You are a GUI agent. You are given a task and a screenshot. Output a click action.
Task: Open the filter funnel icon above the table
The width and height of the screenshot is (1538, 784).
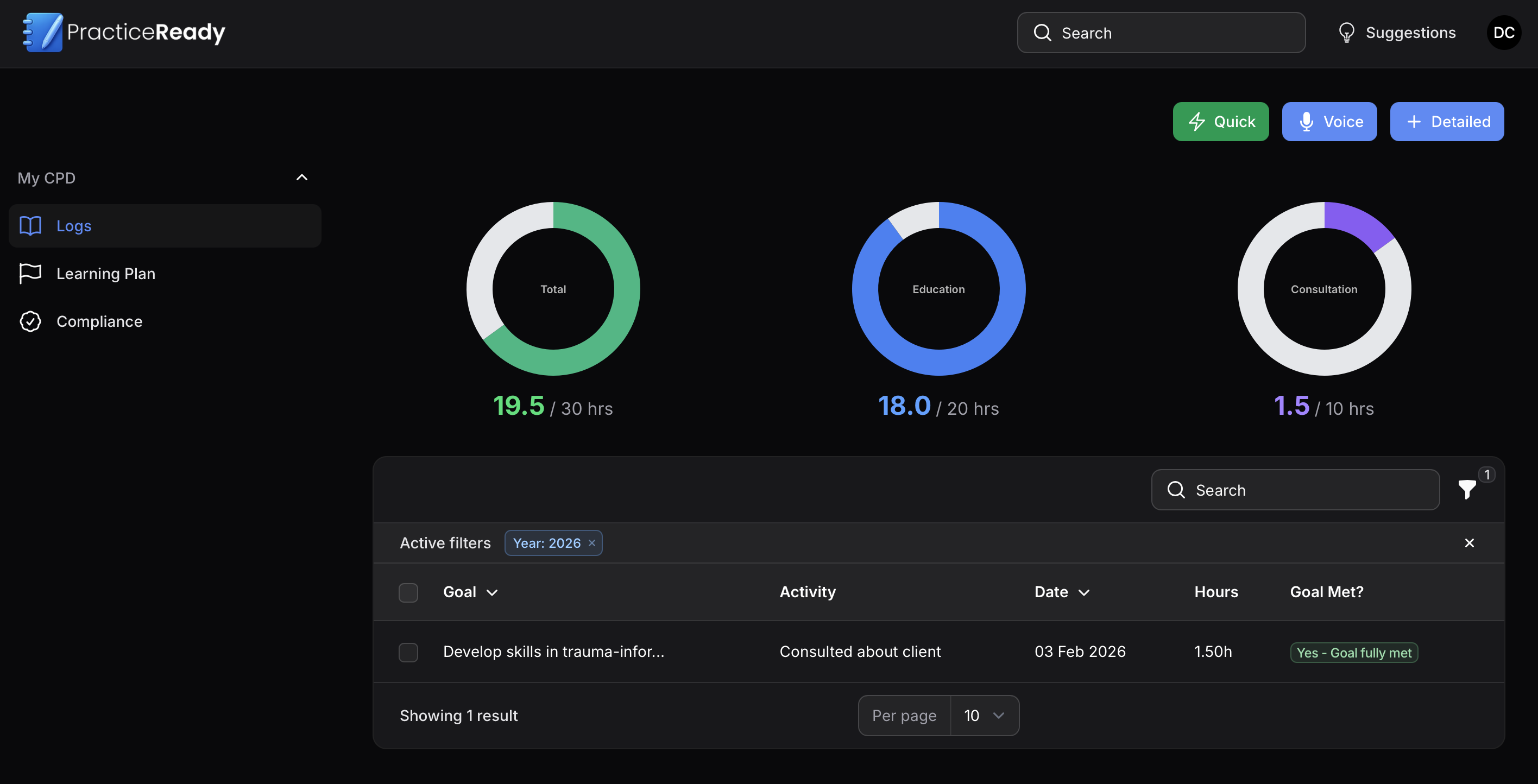click(x=1467, y=490)
